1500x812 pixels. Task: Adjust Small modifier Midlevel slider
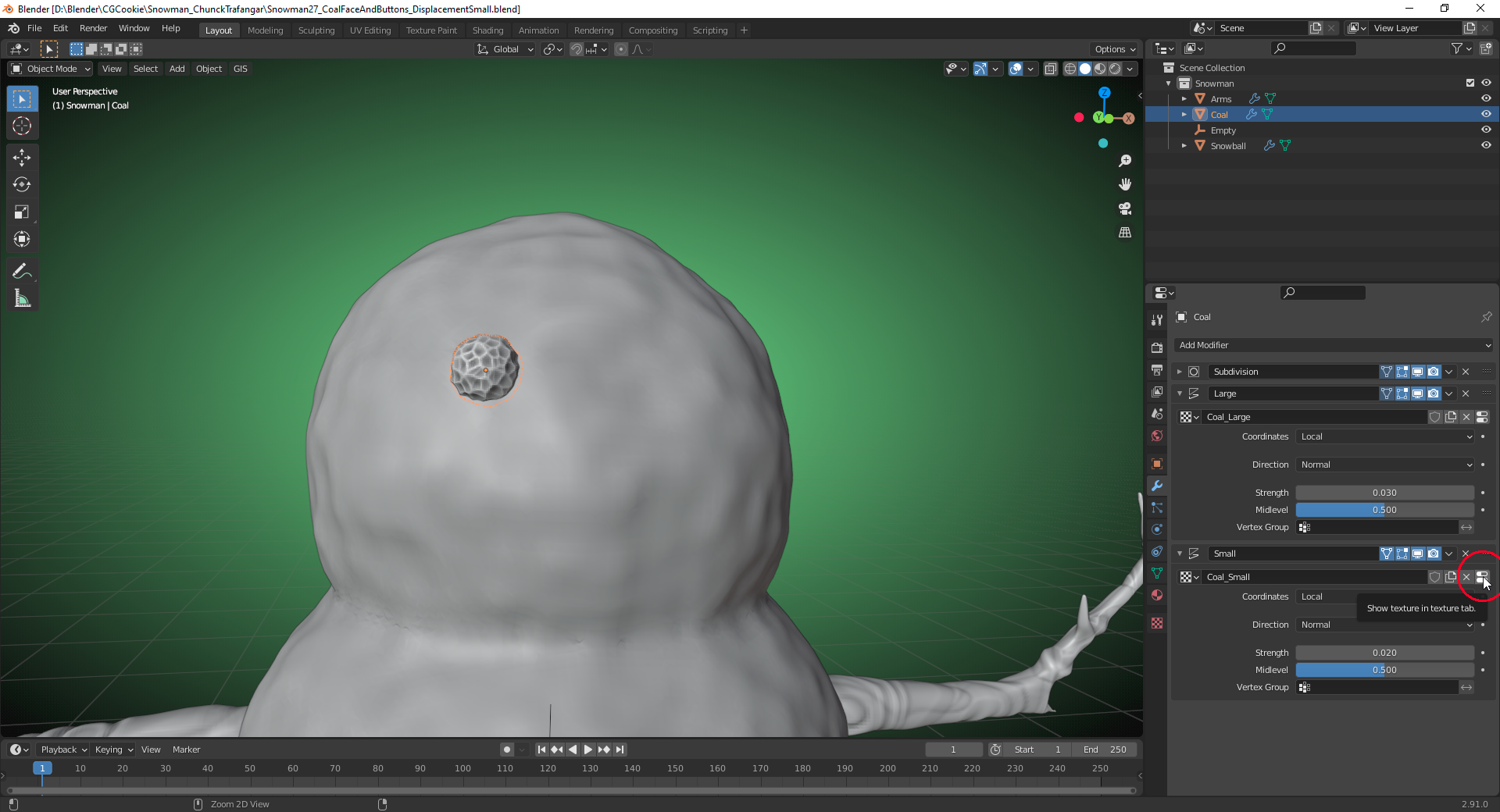pos(1385,670)
